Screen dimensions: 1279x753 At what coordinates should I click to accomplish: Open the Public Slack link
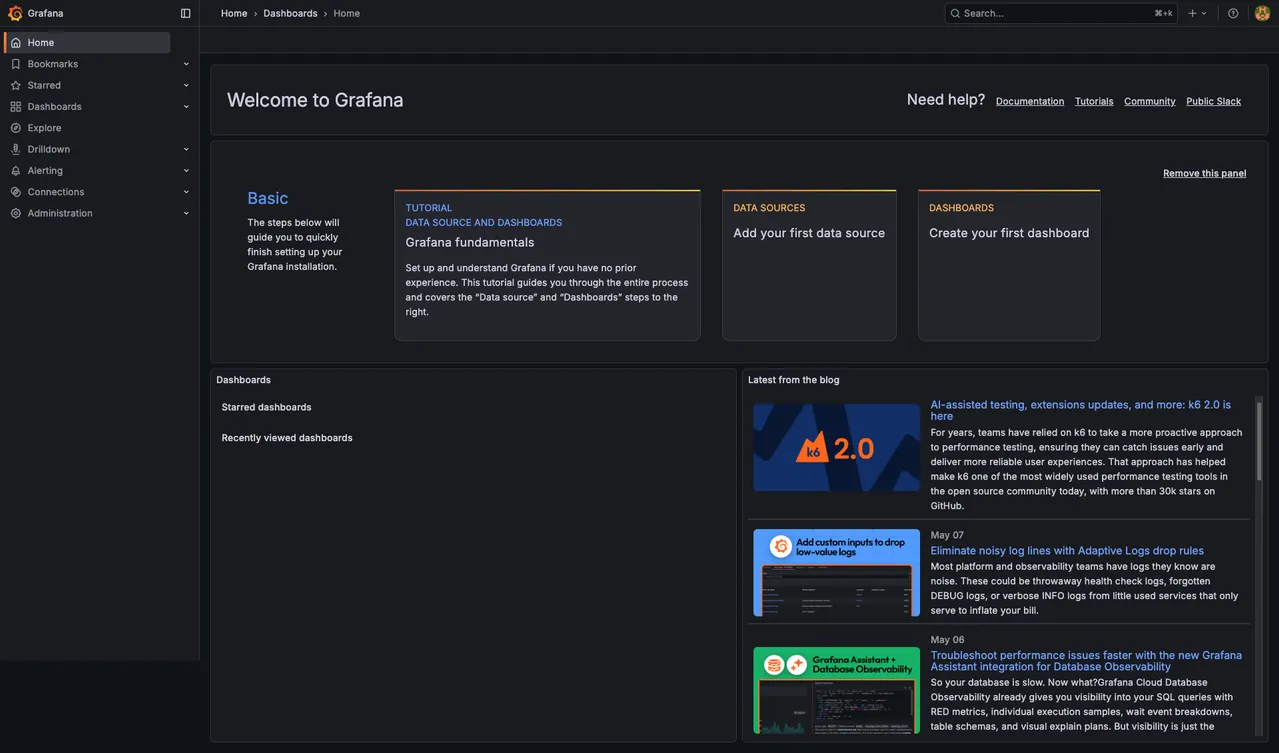[1214, 101]
